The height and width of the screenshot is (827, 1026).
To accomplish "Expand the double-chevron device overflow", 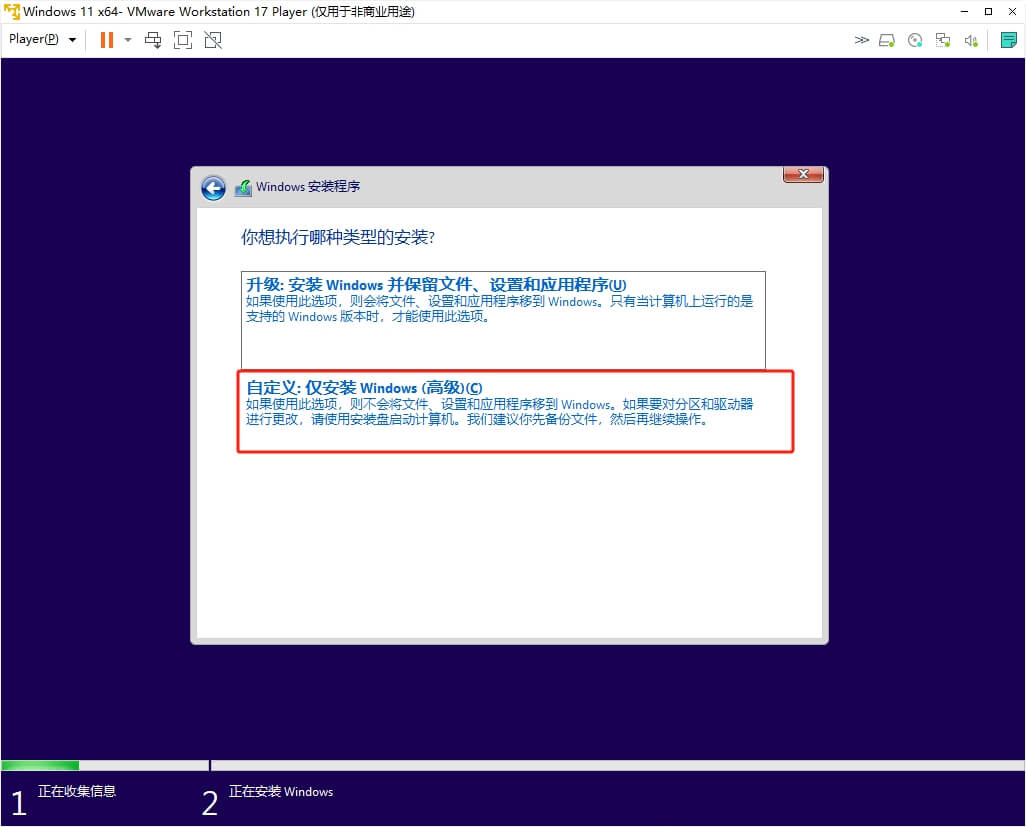I will point(861,40).
